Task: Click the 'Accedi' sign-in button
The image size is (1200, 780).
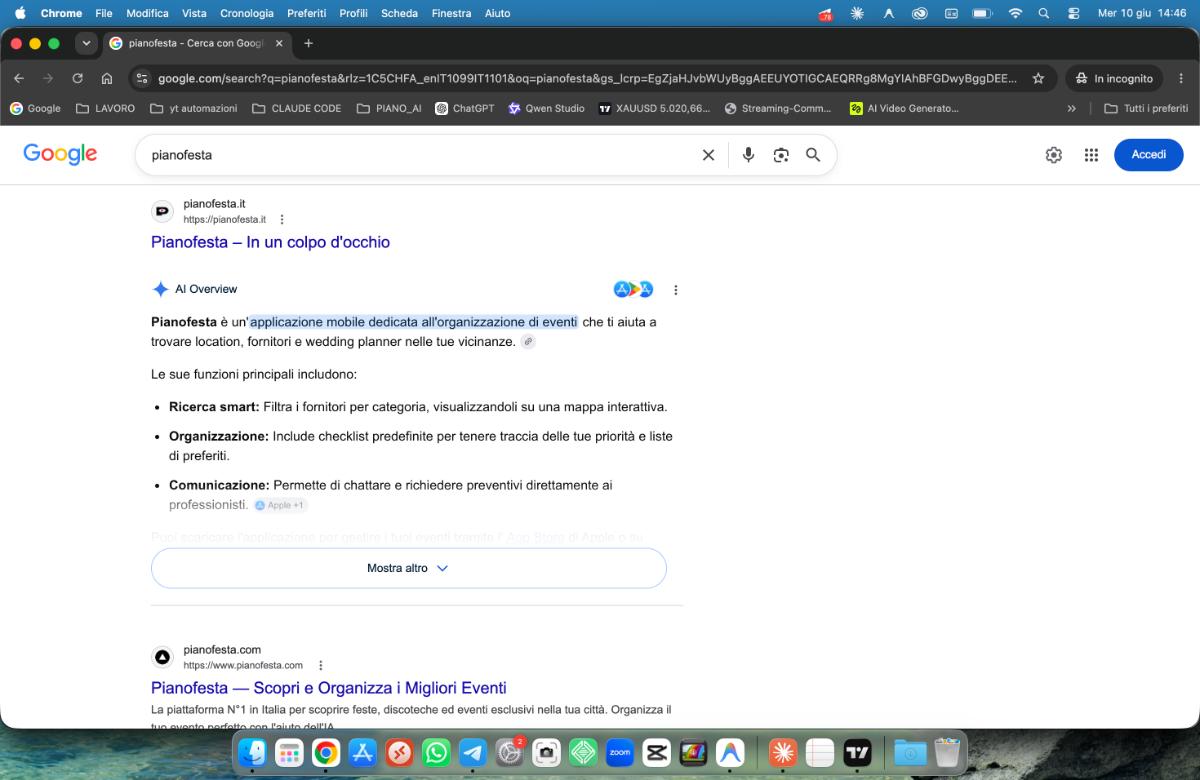Action: pos(1148,154)
